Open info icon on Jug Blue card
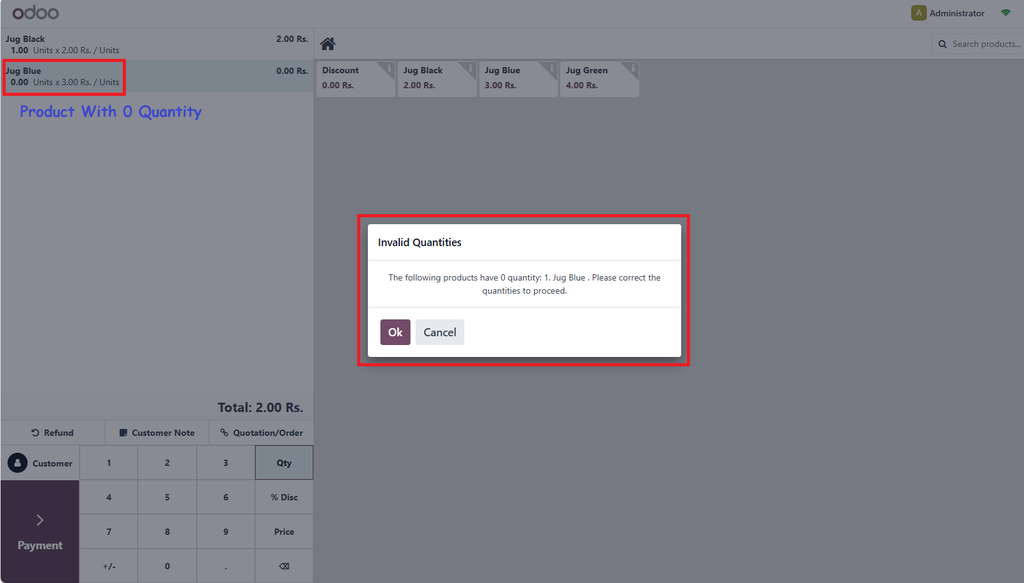1024x583 pixels. point(552,68)
